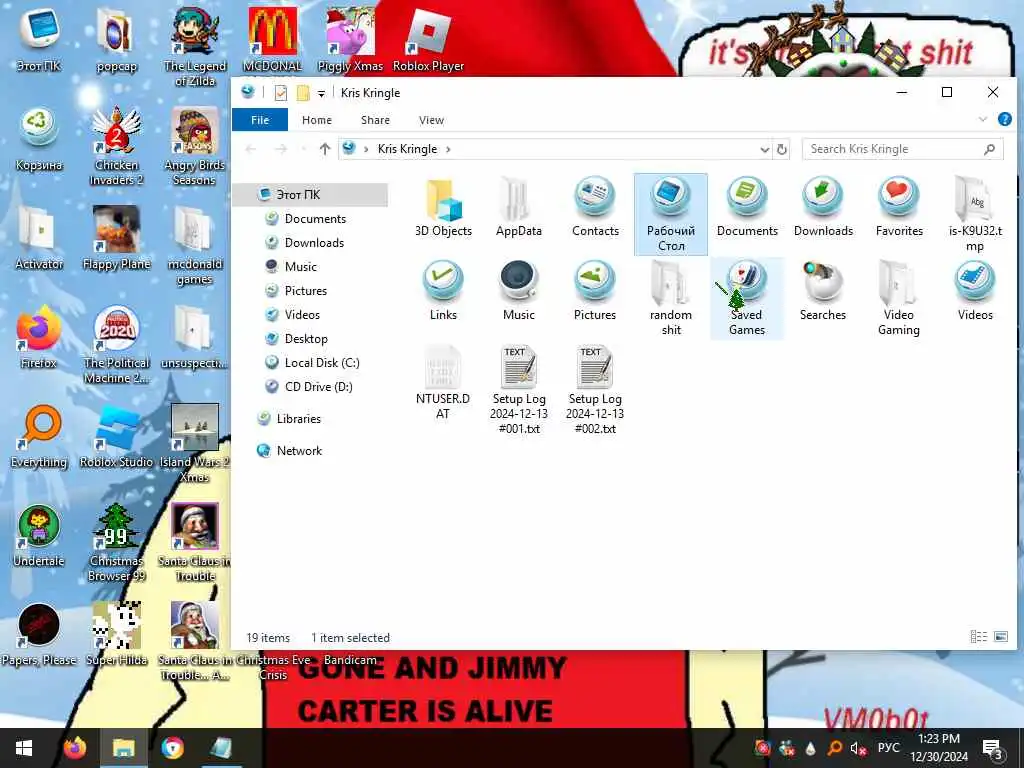Open Music folder icon in file pane
Image resolution: width=1024 pixels, height=768 pixels.
(519, 291)
